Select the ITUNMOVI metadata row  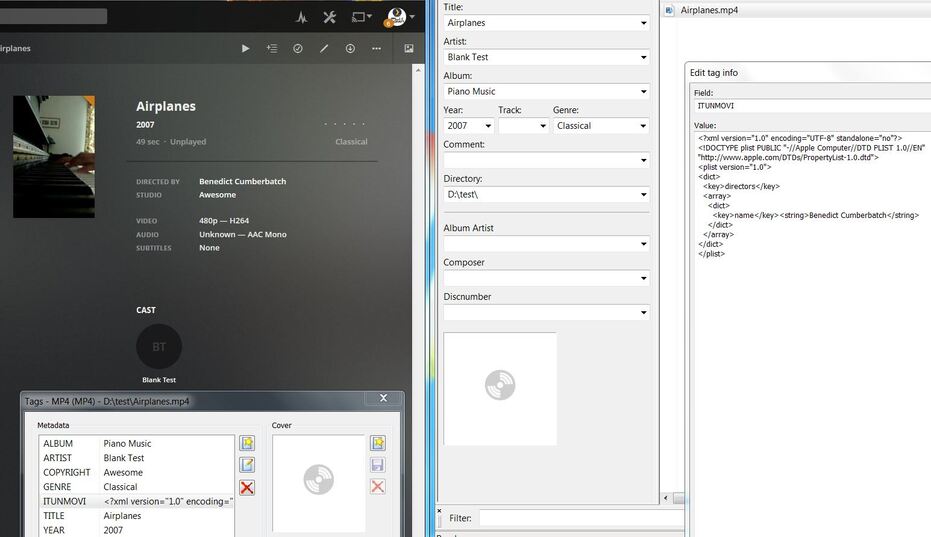pyautogui.click(x=137, y=501)
